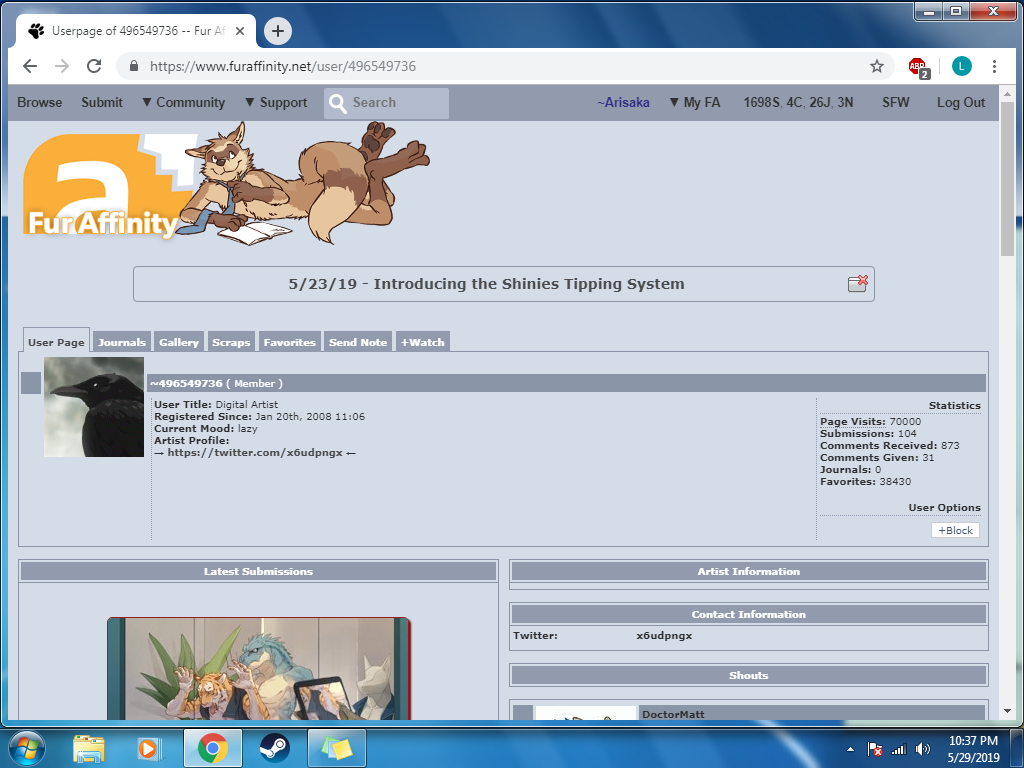This screenshot has height=768, width=1024.
Task: Click the vertical page scrollbar
Action: point(1007,400)
